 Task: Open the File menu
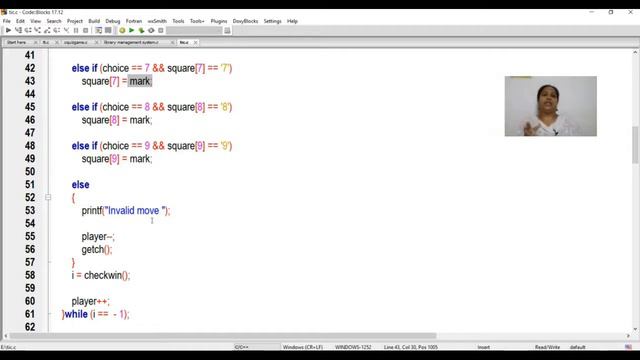point(7,21)
